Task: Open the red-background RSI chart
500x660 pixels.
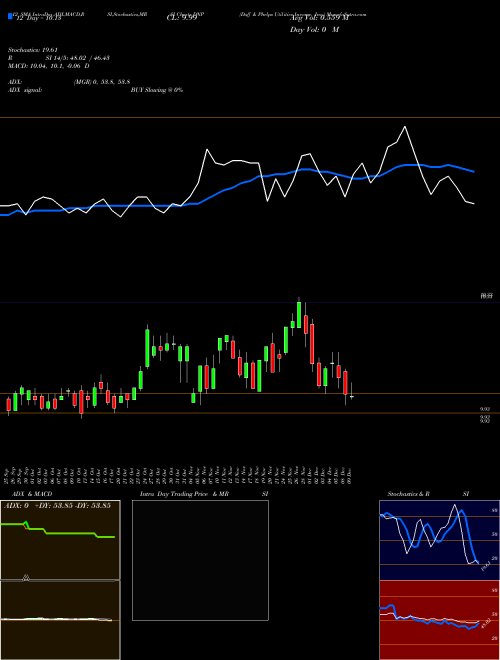Action: click(439, 620)
